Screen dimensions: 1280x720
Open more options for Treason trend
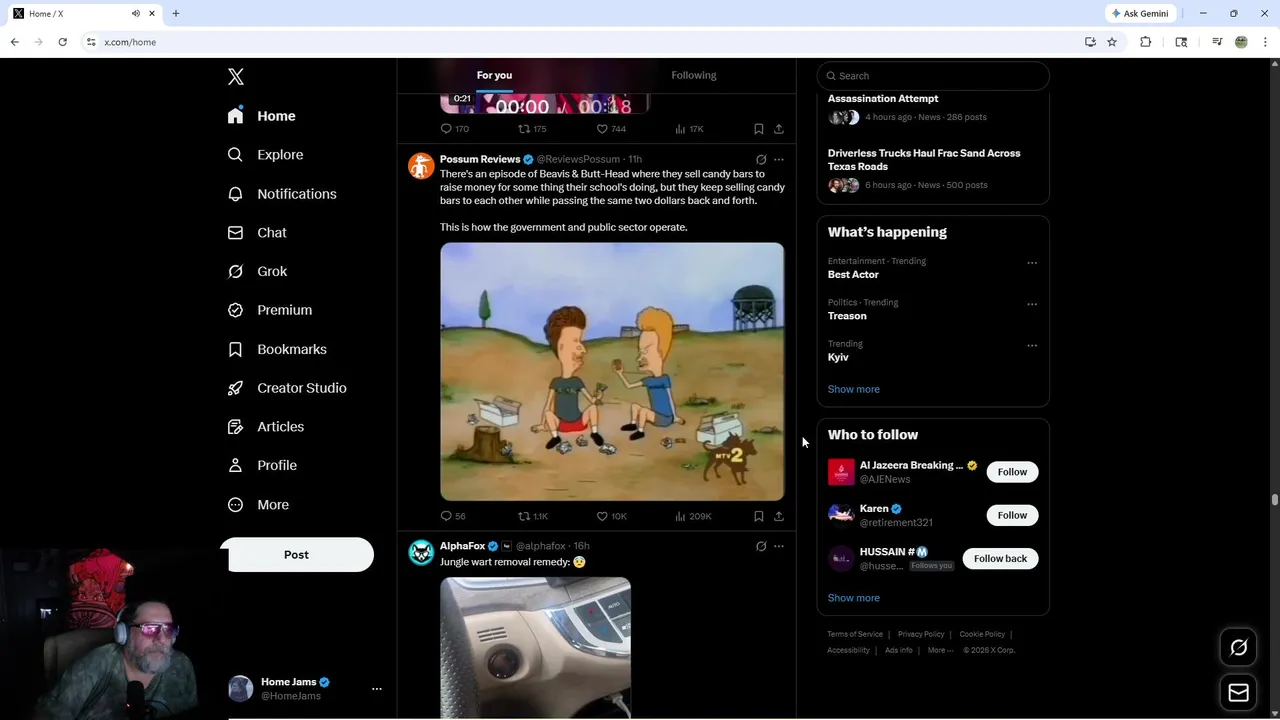click(1032, 304)
